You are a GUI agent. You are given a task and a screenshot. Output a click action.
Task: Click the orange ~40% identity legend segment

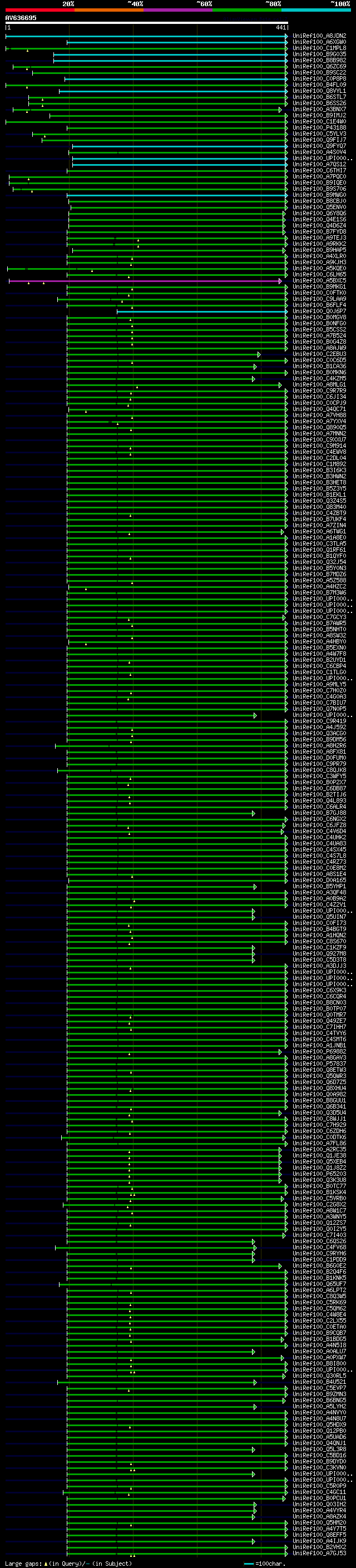click(109, 10)
